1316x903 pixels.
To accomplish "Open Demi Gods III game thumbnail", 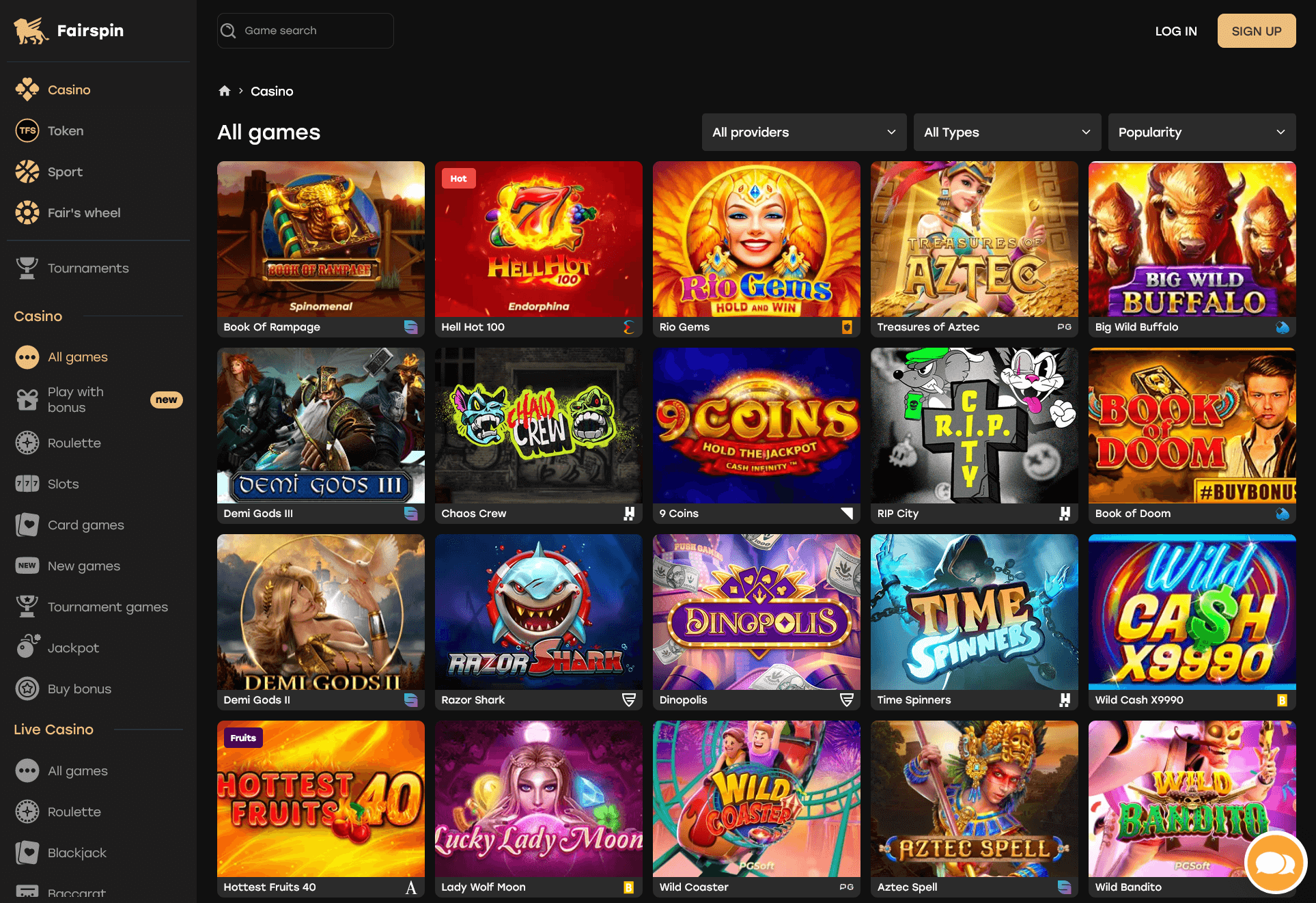I will (x=320, y=426).
